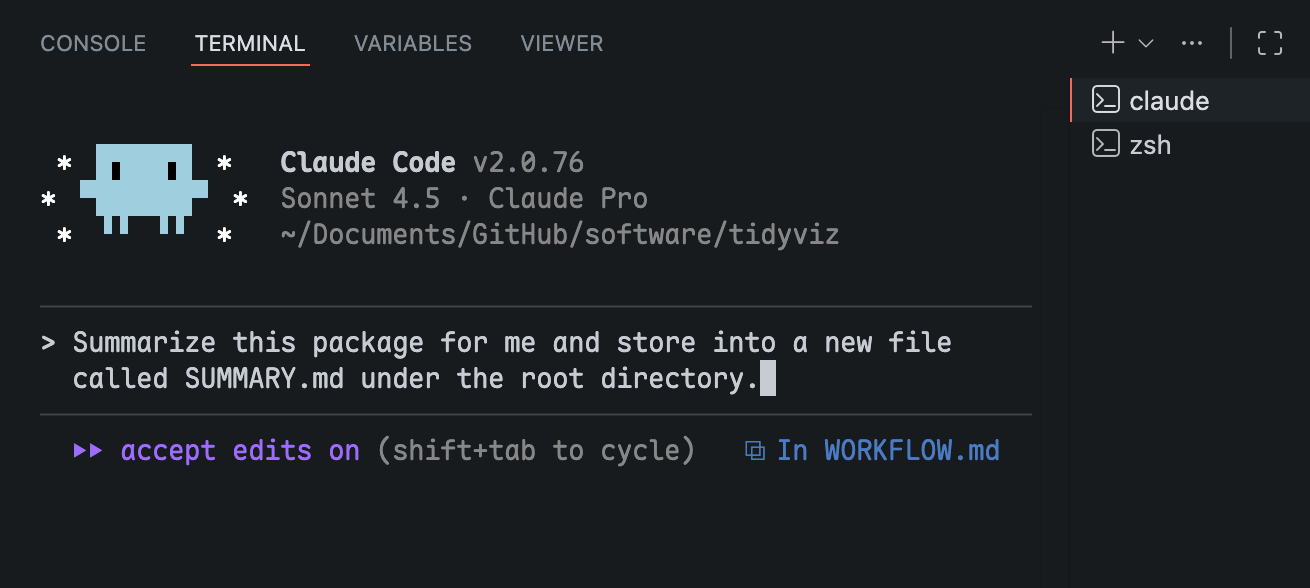Click the claude terminal session icon
Screen dimensions: 1310x588
coord(1105,100)
